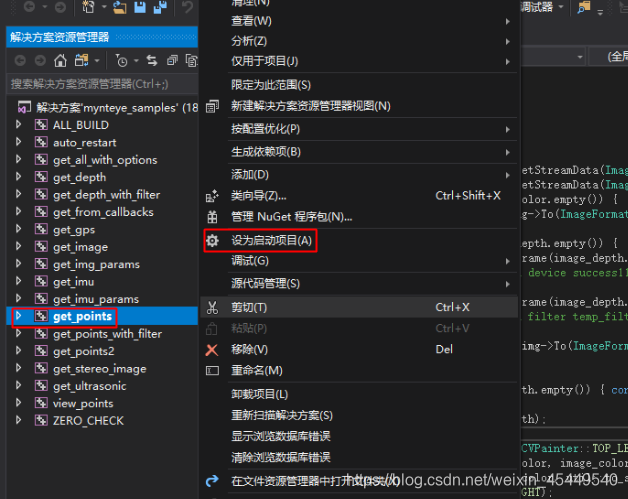Viewport: 628px width, 499px height.
Task: Expand the ALL_BUILD project node
Action: [x=18, y=125]
